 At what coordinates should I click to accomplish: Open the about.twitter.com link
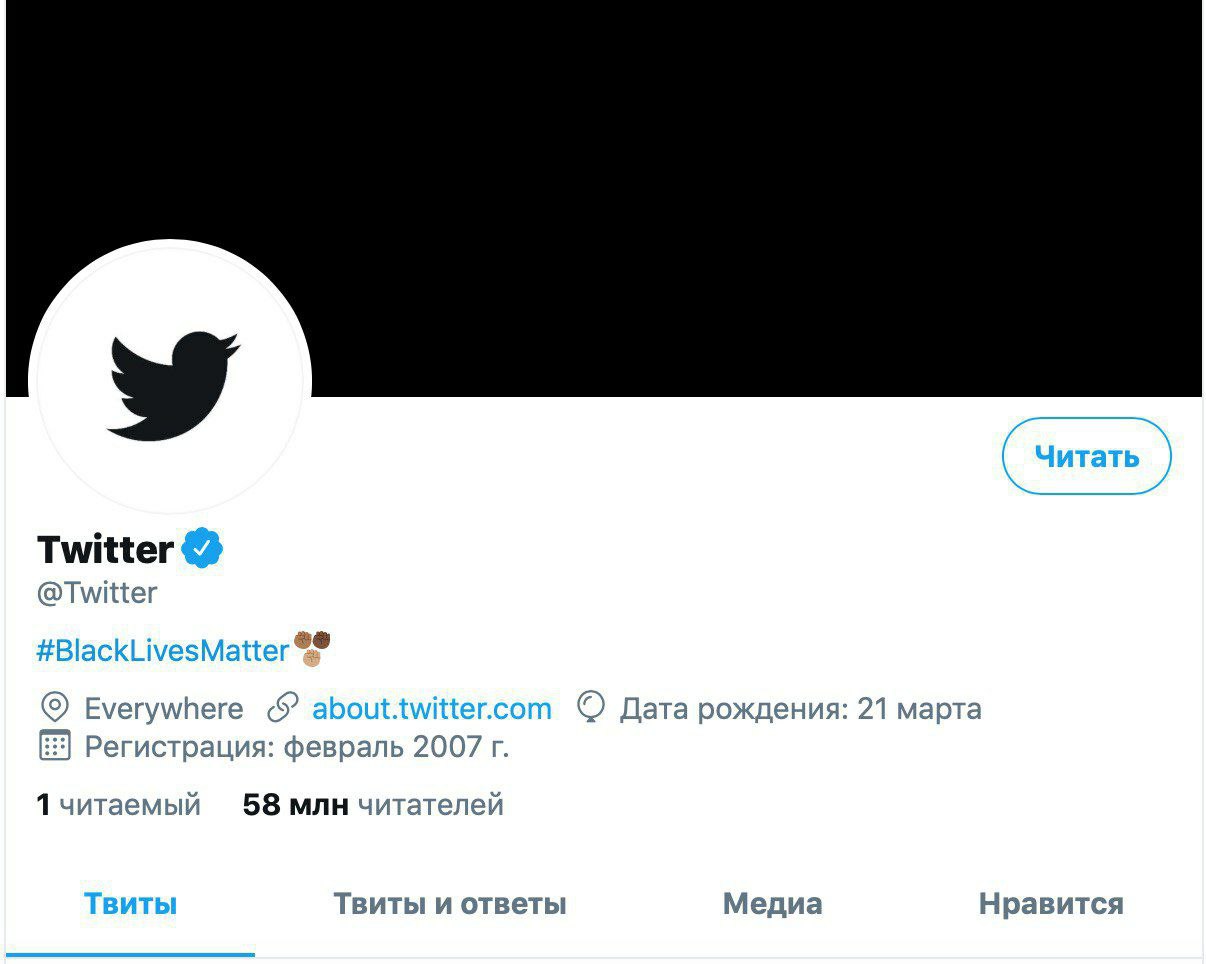[432, 709]
